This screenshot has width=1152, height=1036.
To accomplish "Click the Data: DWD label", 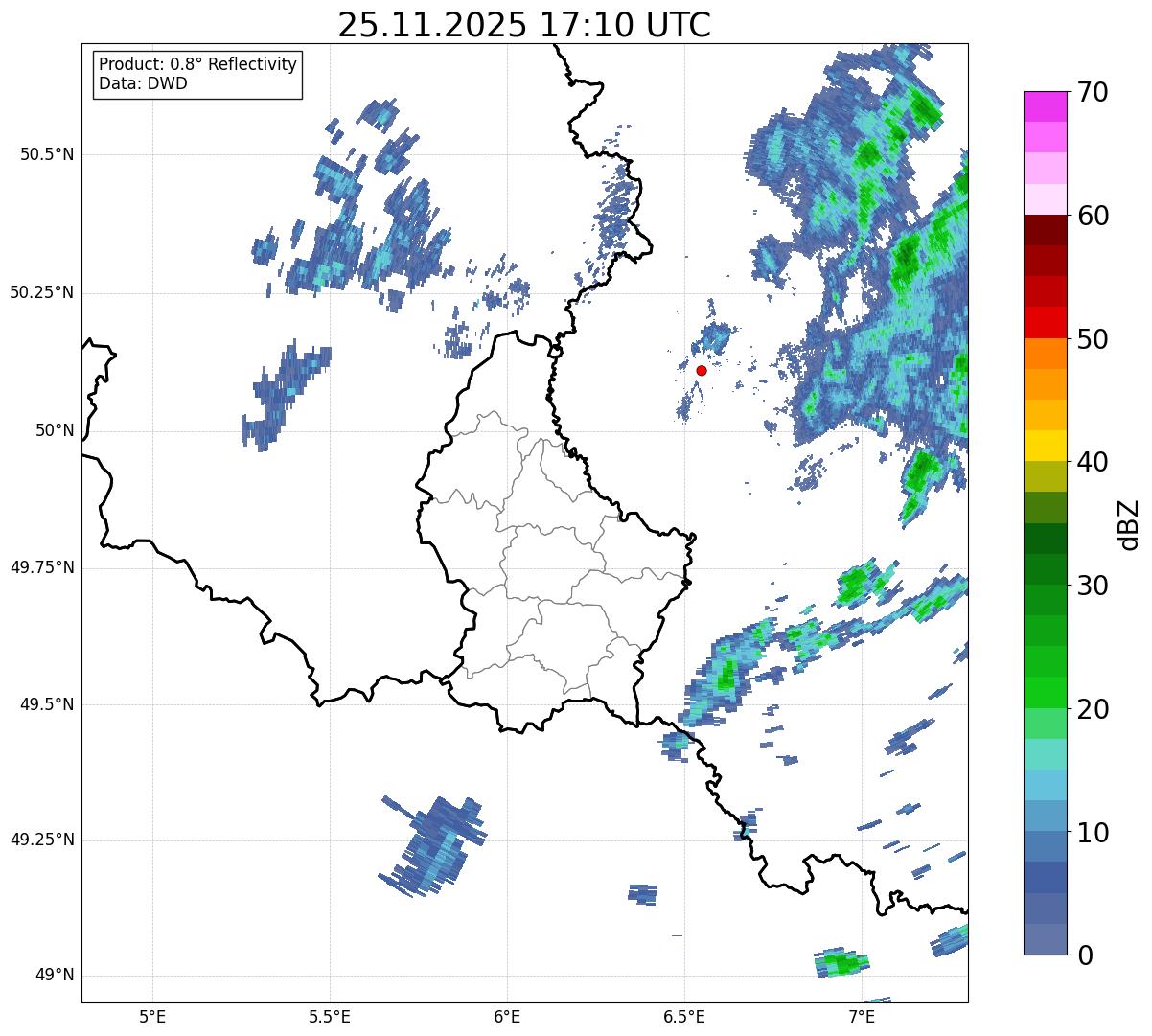I will click(x=143, y=83).
